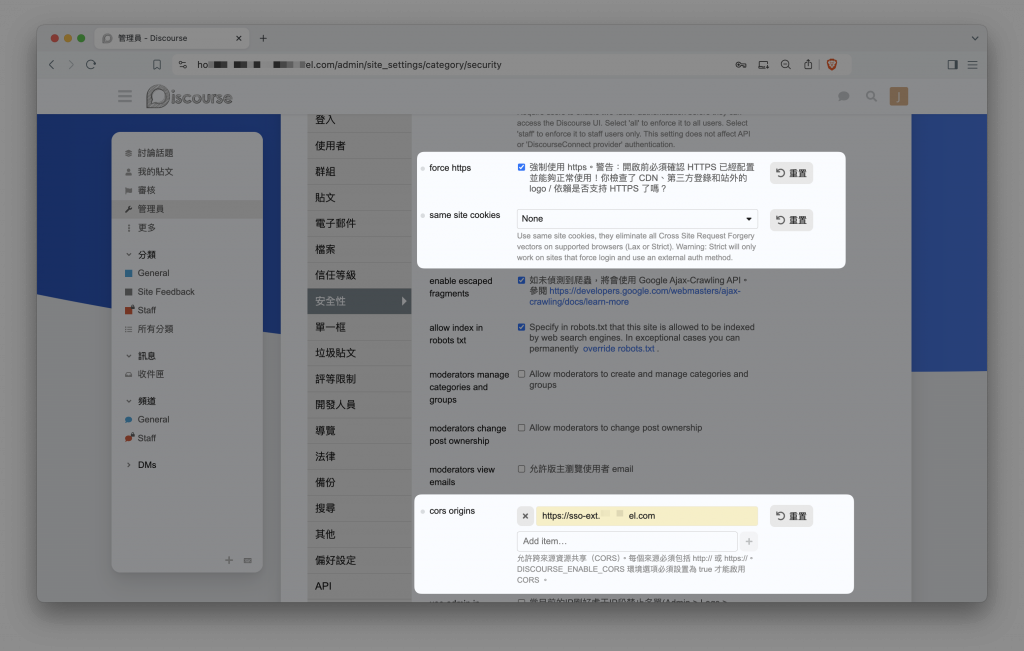Toggle enable escaped fragments checkbox

coord(521,280)
